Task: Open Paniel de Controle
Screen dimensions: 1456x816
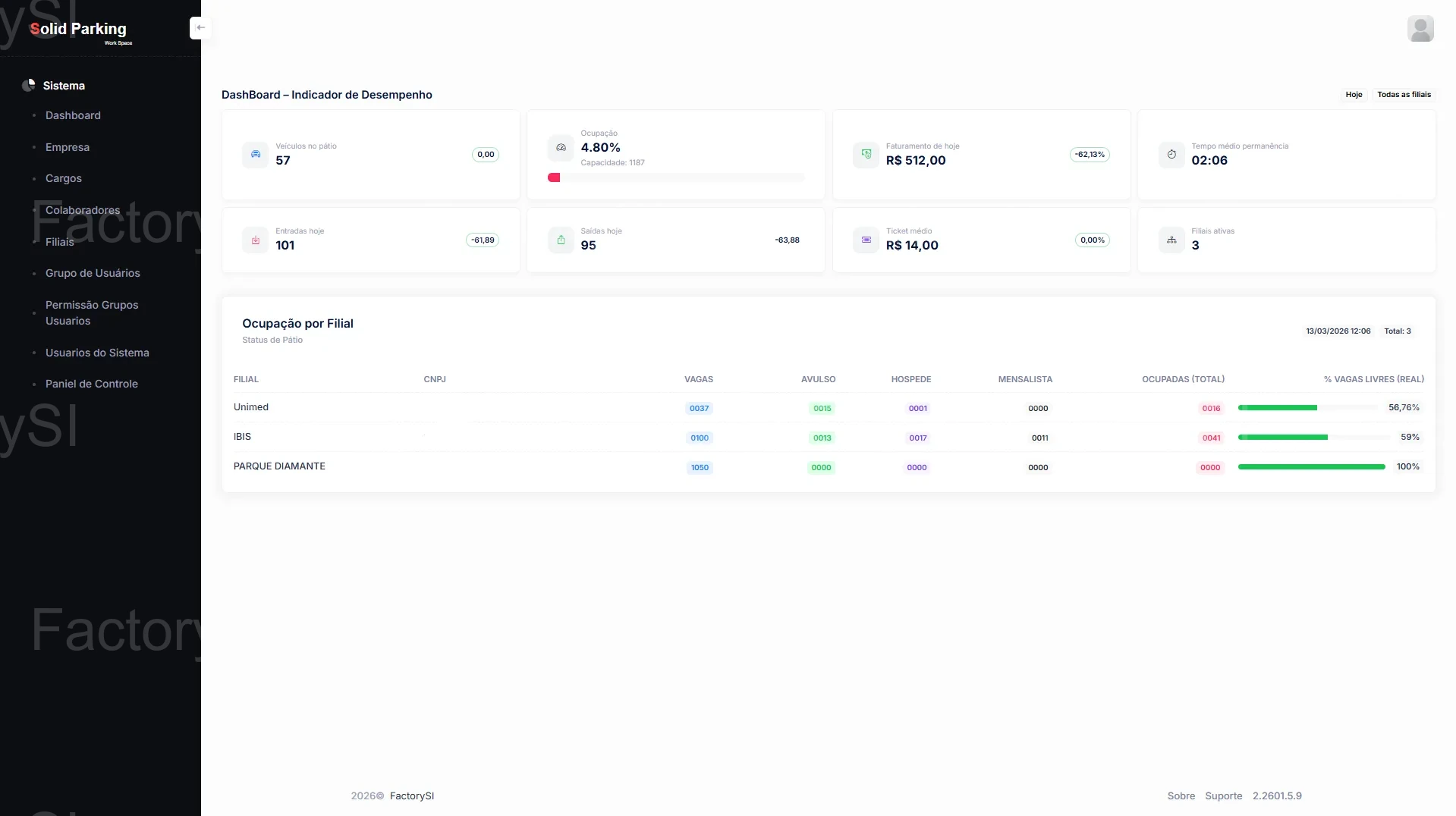Action: [x=92, y=384]
